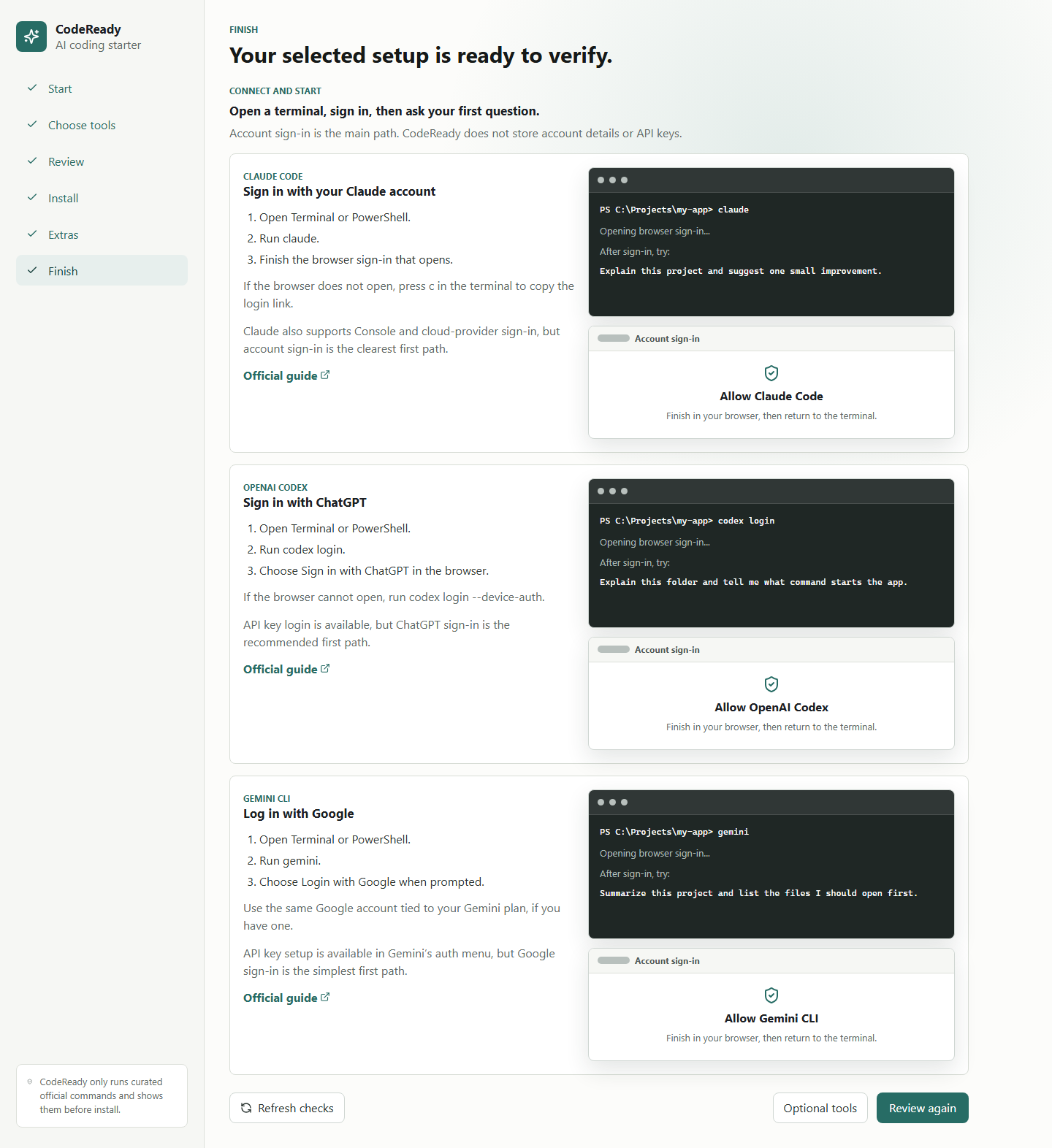Click the info icon in the sidebar note
This screenshot has width=1052, height=1148.
click(30, 1082)
